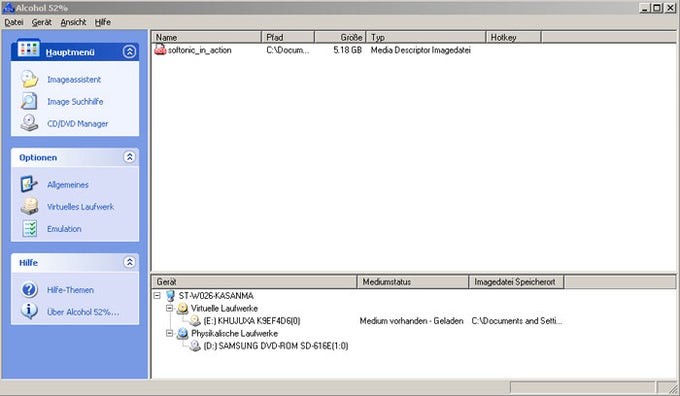Screen dimensions: 680x396
Task: Open CD/DVD Manager link
Action: pos(78,124)
